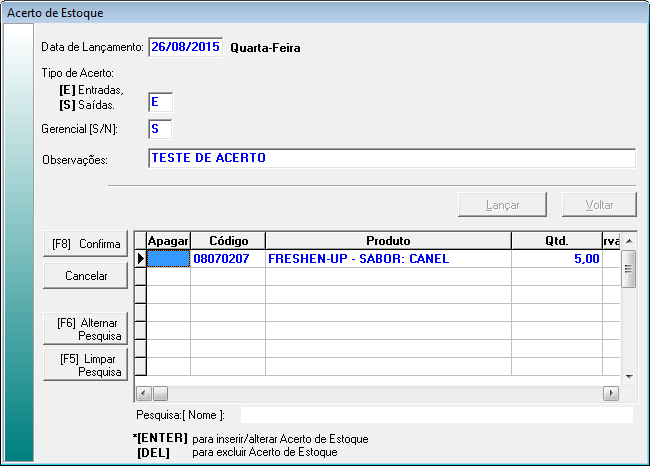Click the Lançar button
The width and height of the screenshot is (650, 466).
point(502,204)
